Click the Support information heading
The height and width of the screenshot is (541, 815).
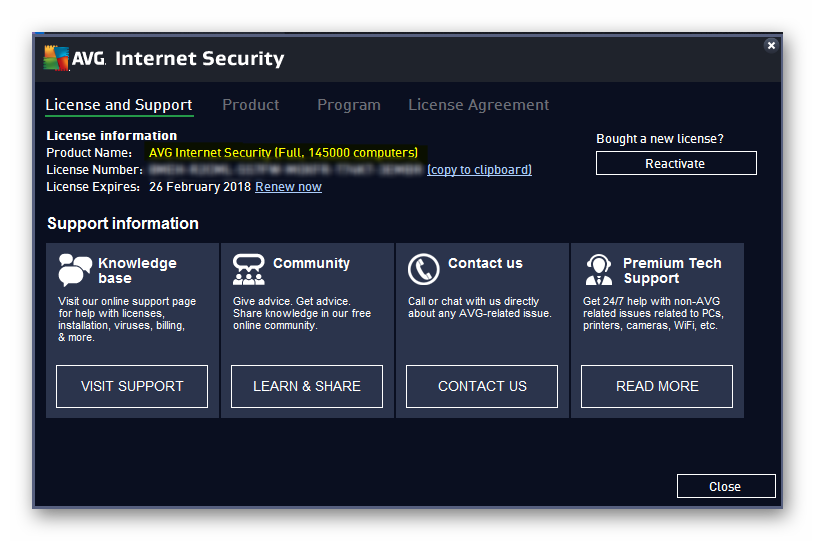123,223
